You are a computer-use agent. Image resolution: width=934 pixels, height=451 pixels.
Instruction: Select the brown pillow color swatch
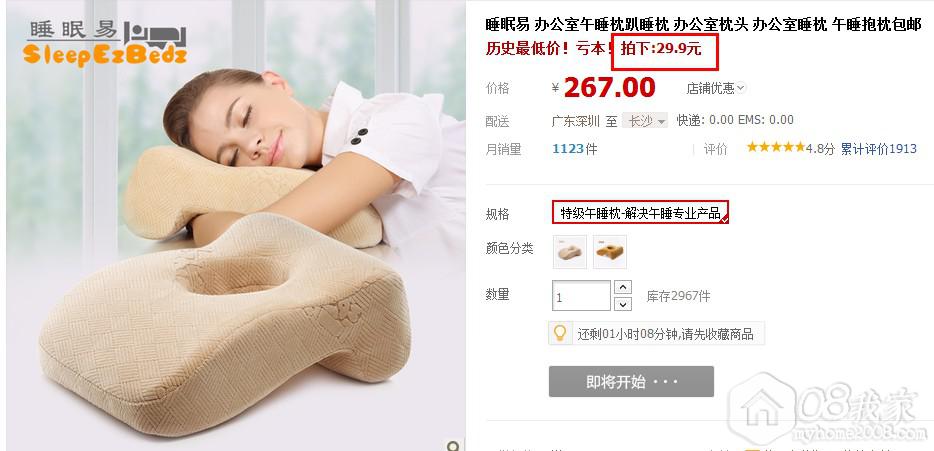[610, 251]
